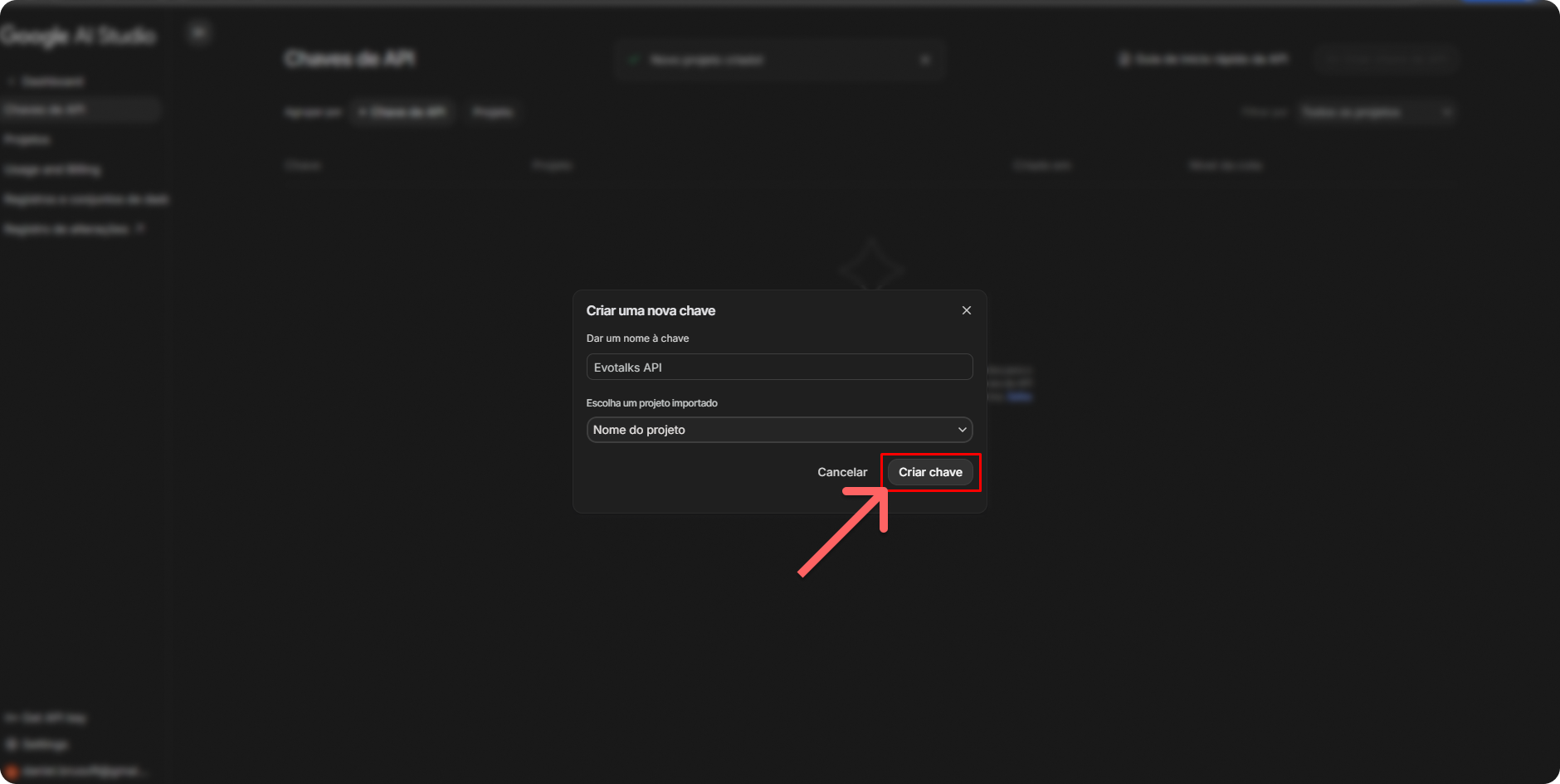Open Settings gear in sidebar
The image size is (1560, 784).
pyautogui.click(x=12, y=744)
